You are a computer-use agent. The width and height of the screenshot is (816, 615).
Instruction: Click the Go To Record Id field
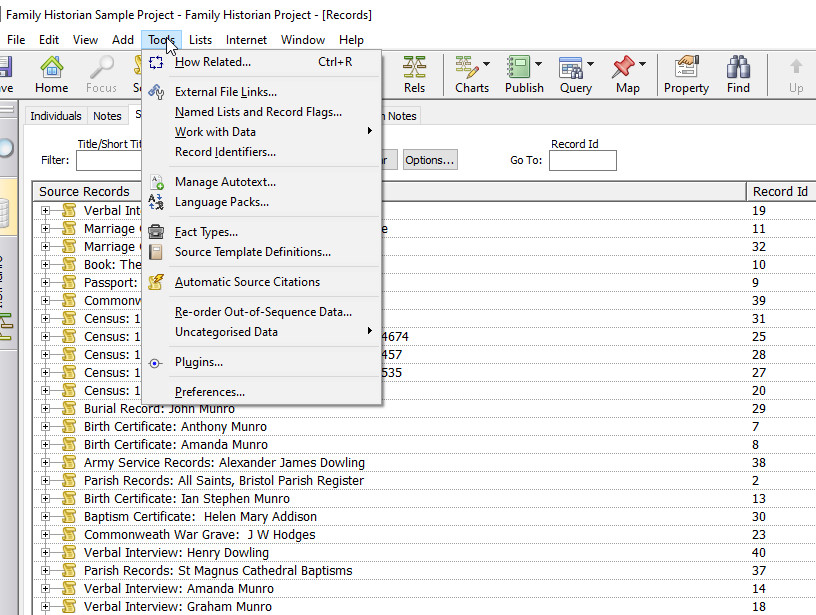(x=583, y=160)
